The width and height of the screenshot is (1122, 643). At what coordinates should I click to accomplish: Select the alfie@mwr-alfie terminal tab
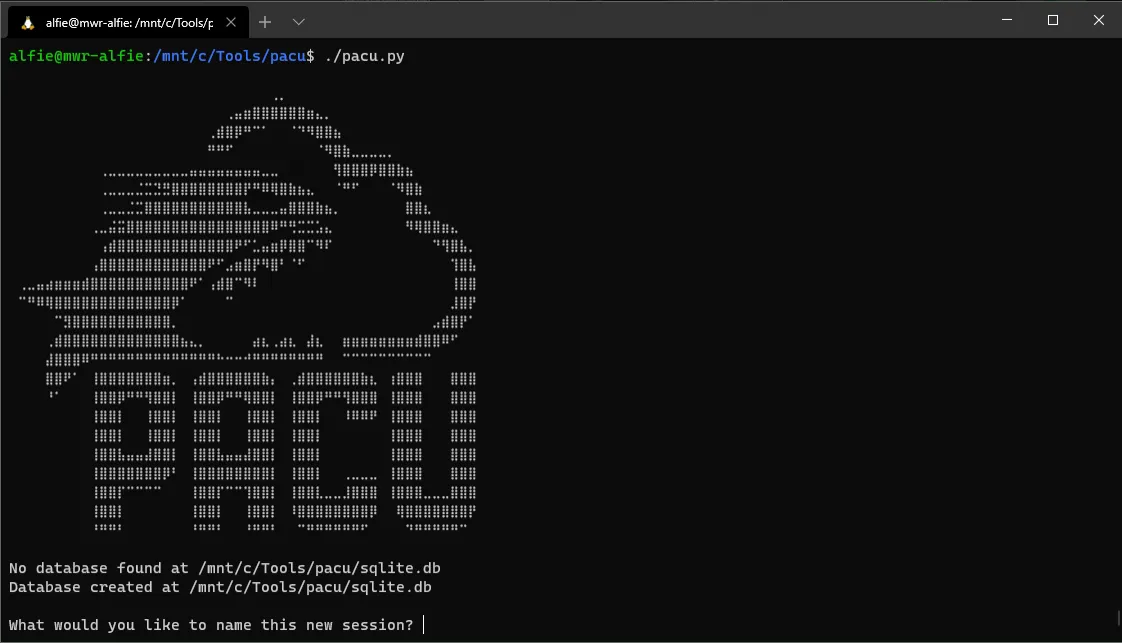129,22
